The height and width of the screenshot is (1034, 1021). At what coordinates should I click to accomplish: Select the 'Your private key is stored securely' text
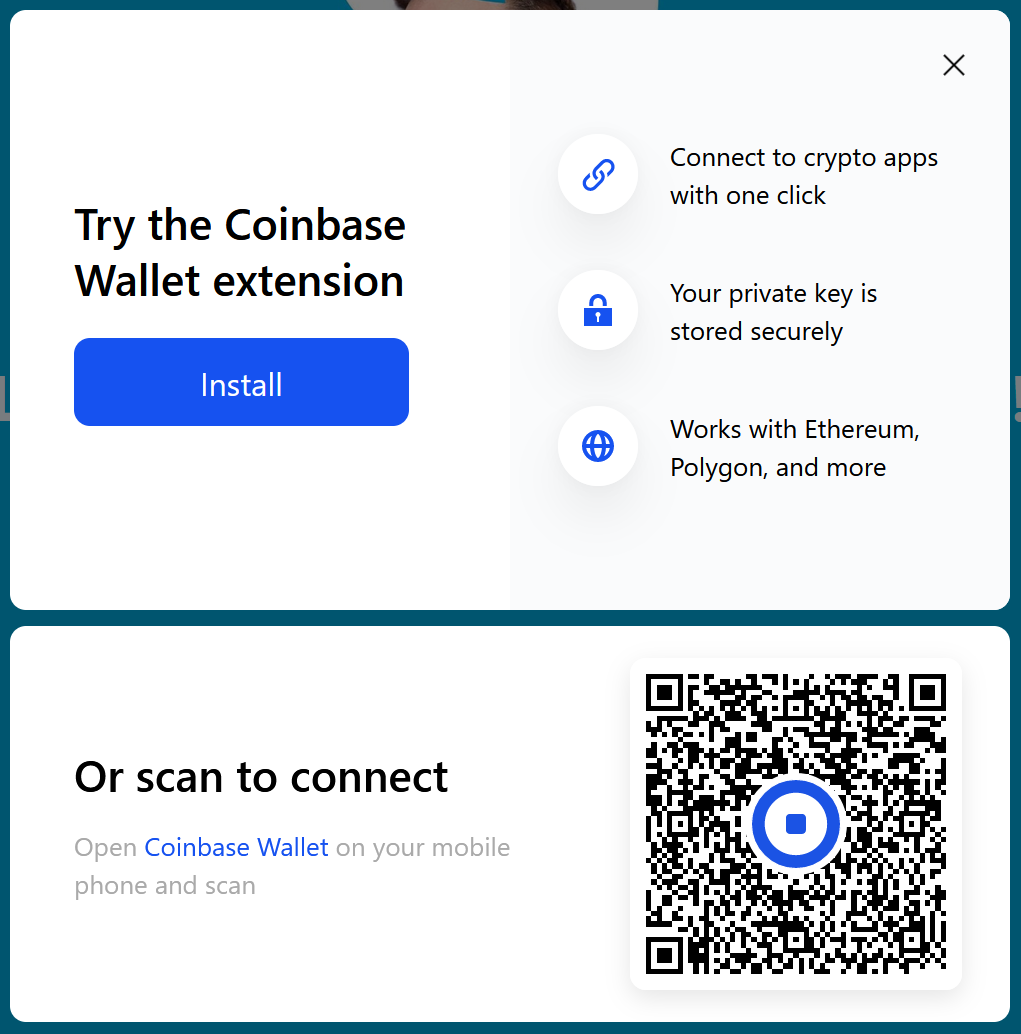tap(773, 313)
